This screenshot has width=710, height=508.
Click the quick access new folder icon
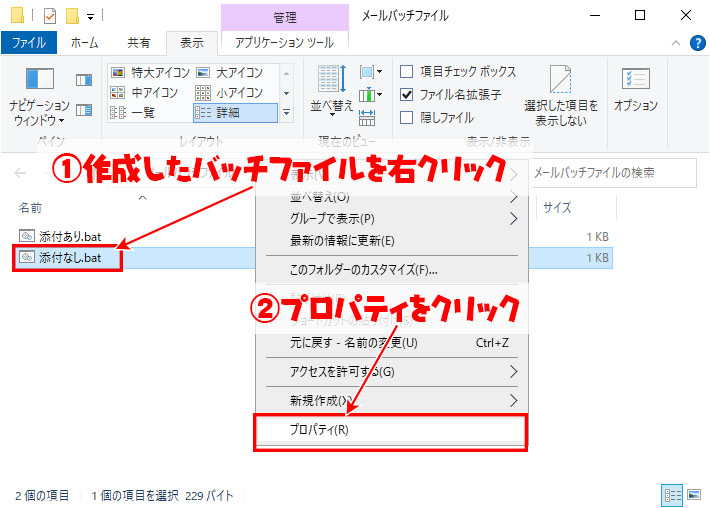point(72,16)
